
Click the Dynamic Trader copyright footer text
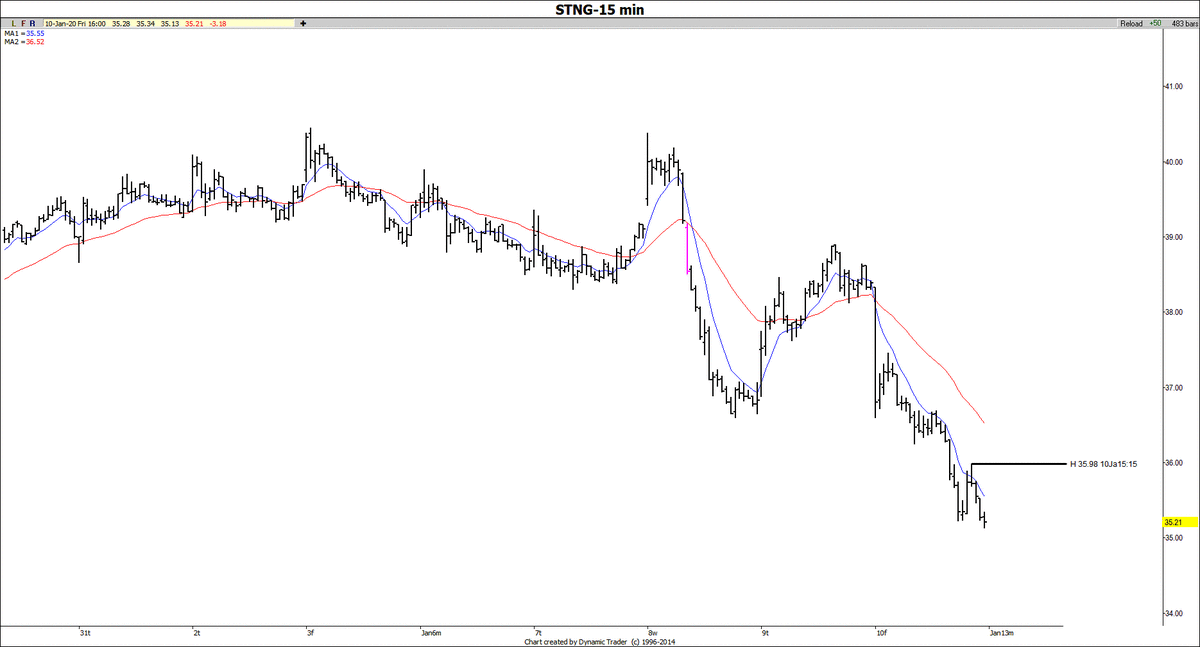(x=600, y=641)
